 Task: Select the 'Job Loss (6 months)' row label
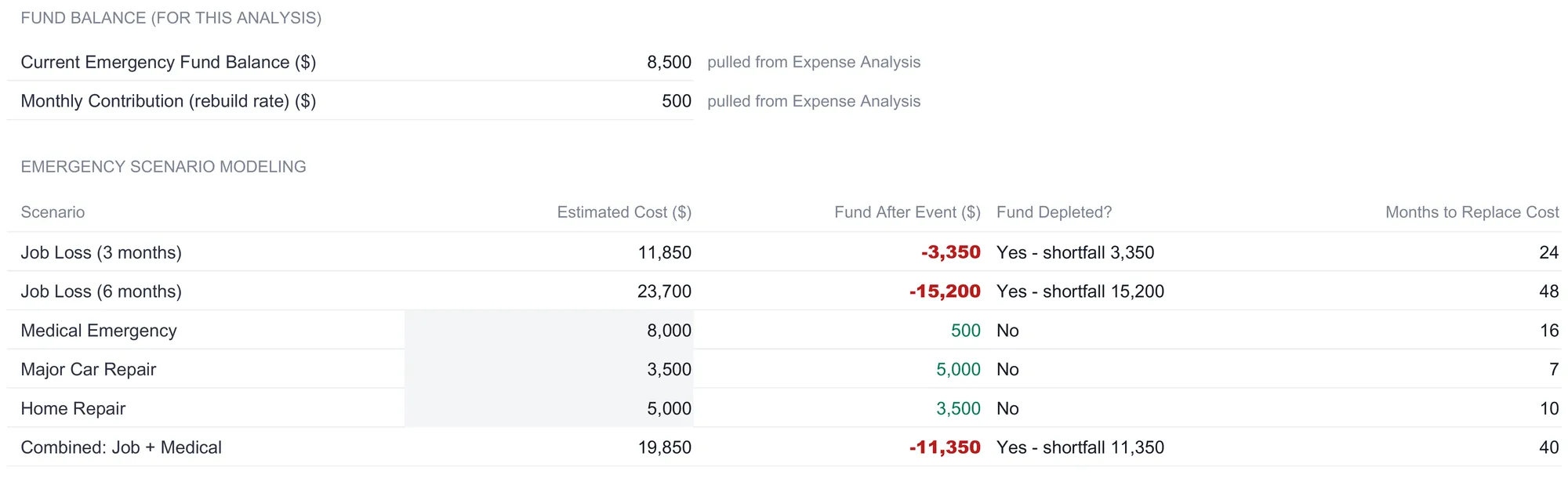click(101, 292)
